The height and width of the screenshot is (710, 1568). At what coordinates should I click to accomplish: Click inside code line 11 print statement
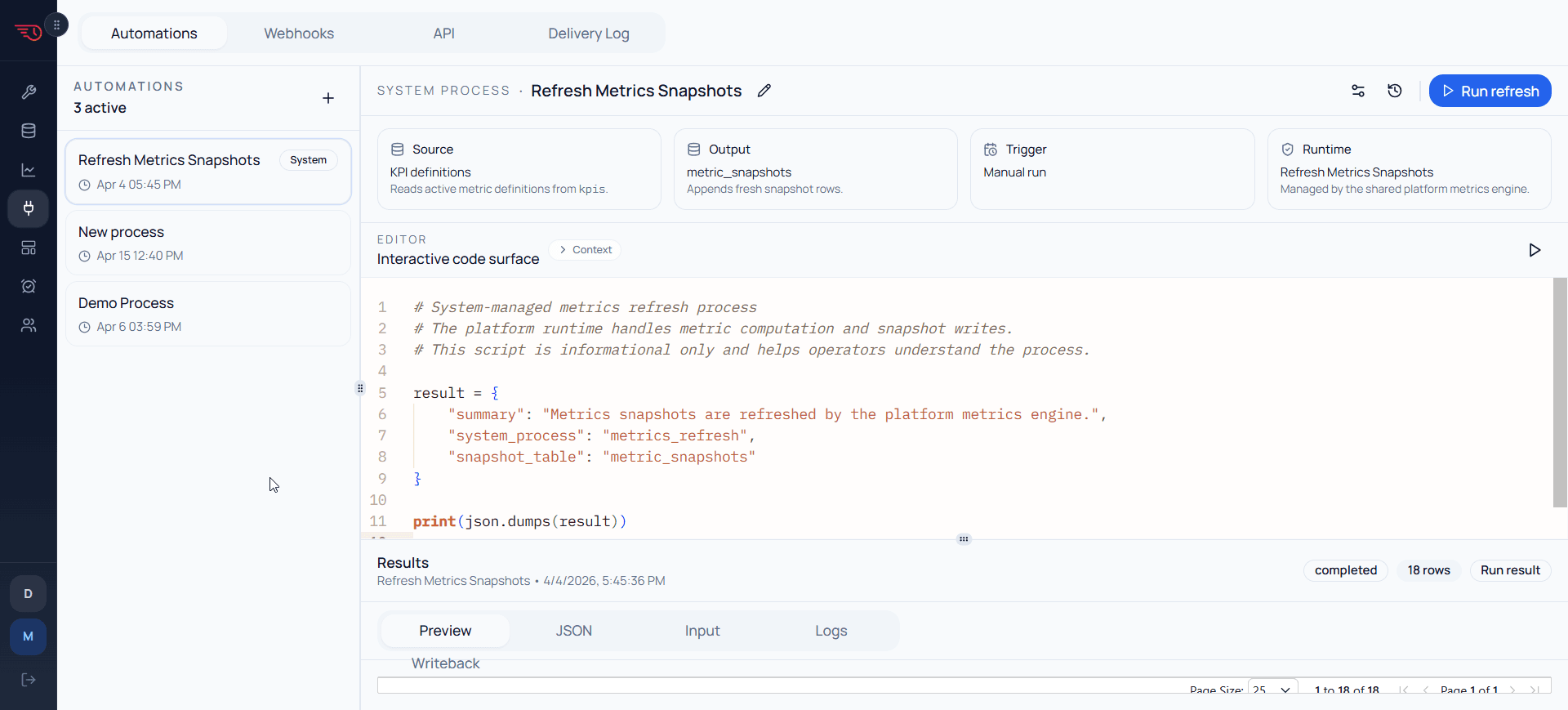519,521
